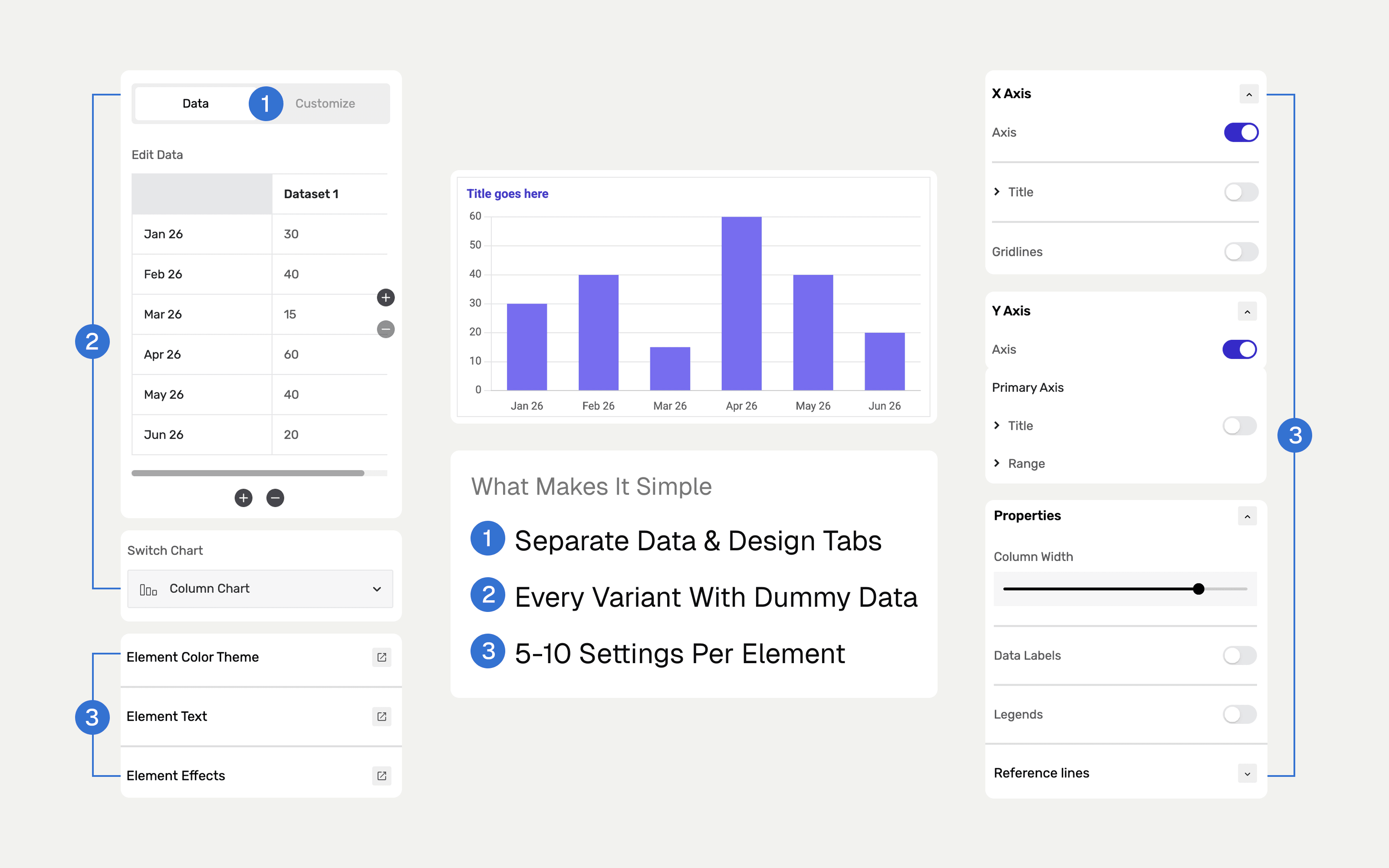Open Element Text external link icon
The height and width of the screenshot is (868, 1389).
[382, 717]
